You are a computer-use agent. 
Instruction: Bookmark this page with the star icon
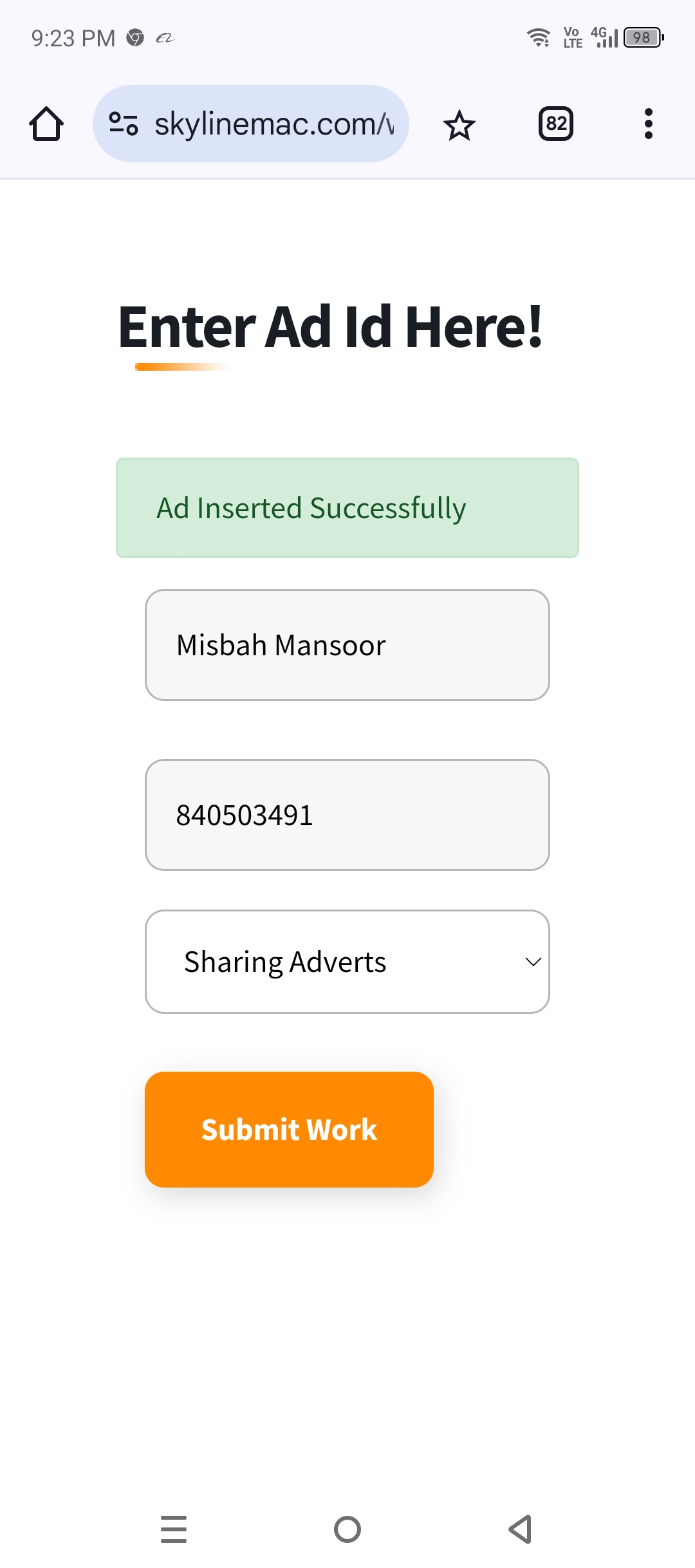coord(459,124)
